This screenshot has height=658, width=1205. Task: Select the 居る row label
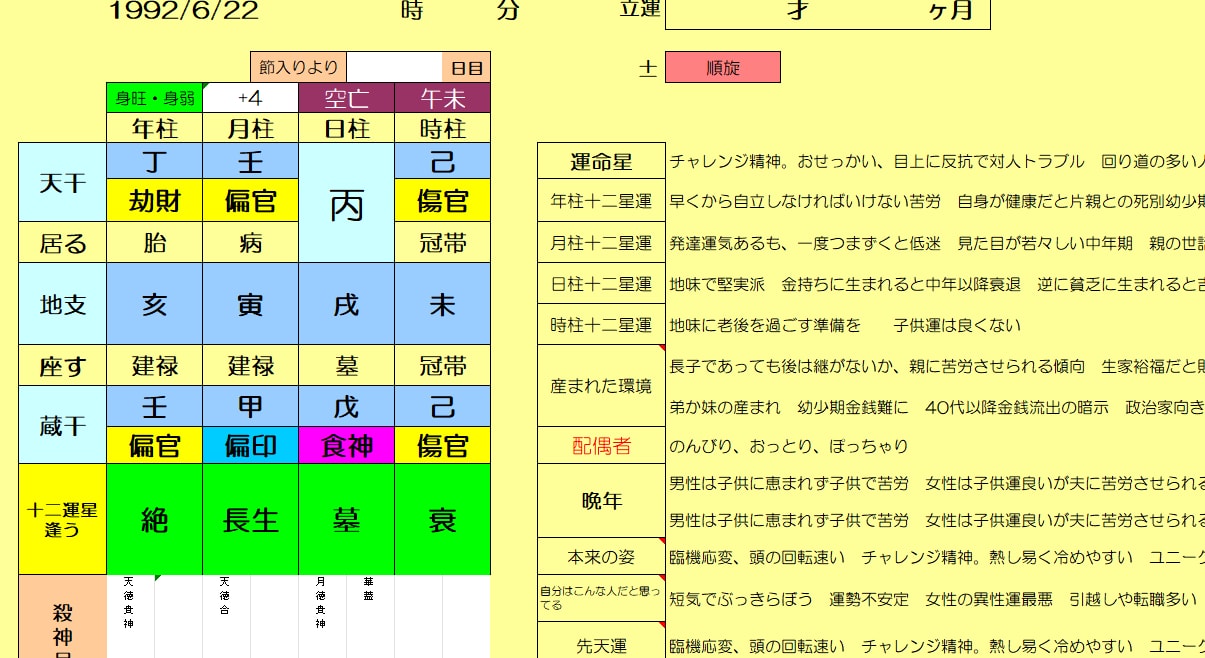coord(62,243)
